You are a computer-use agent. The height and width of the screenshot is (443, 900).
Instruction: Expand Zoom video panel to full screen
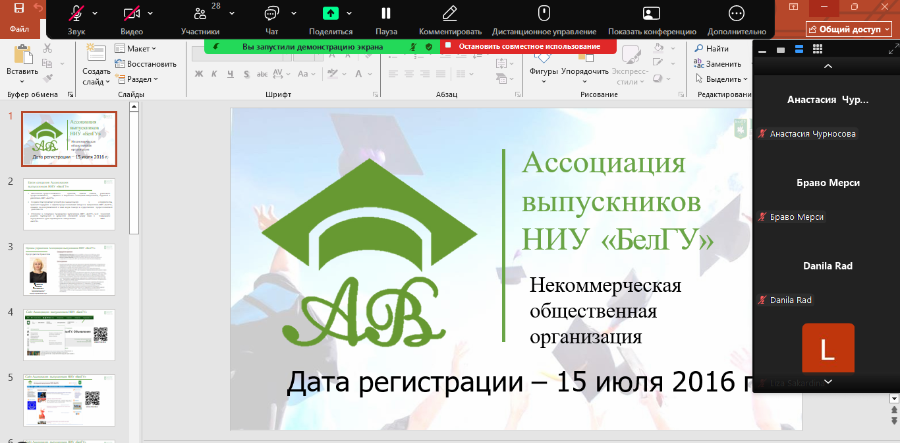(x=892, y=49)
